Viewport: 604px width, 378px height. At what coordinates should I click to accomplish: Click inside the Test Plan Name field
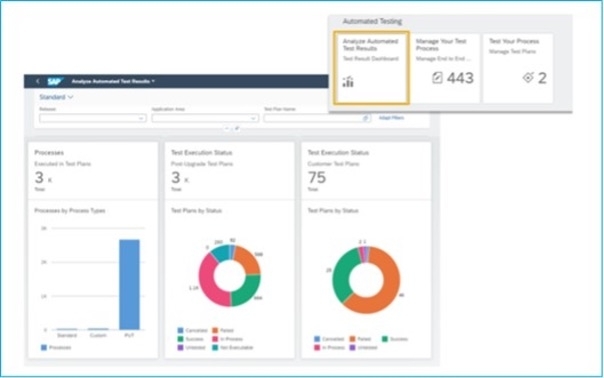[317, 118]
